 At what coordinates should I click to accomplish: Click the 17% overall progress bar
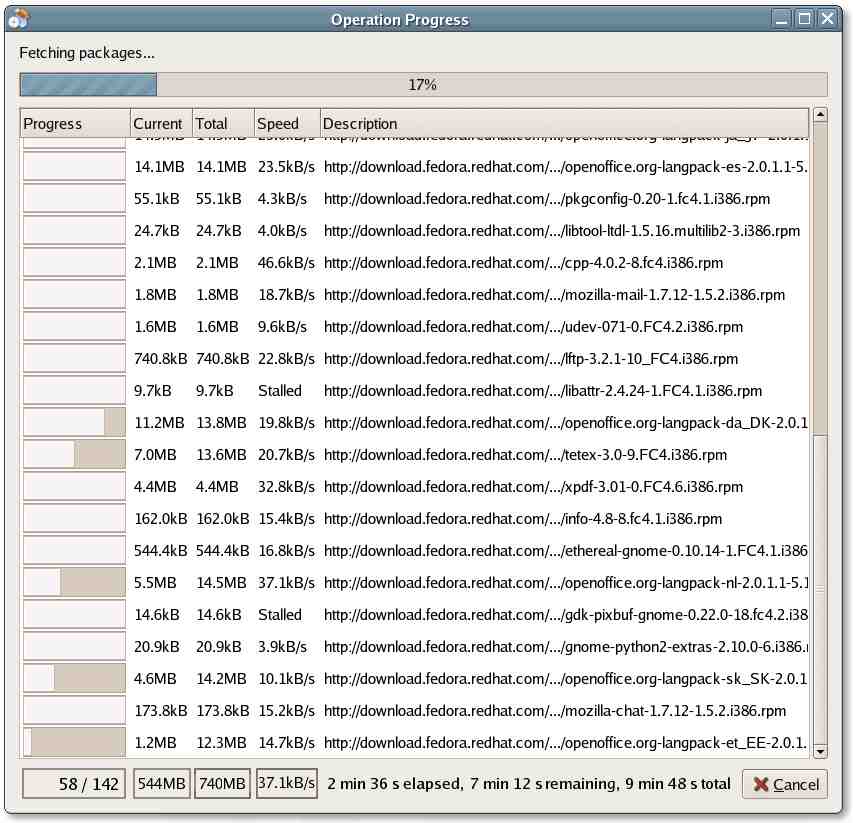pyautogui.click(x=423, y=85)
